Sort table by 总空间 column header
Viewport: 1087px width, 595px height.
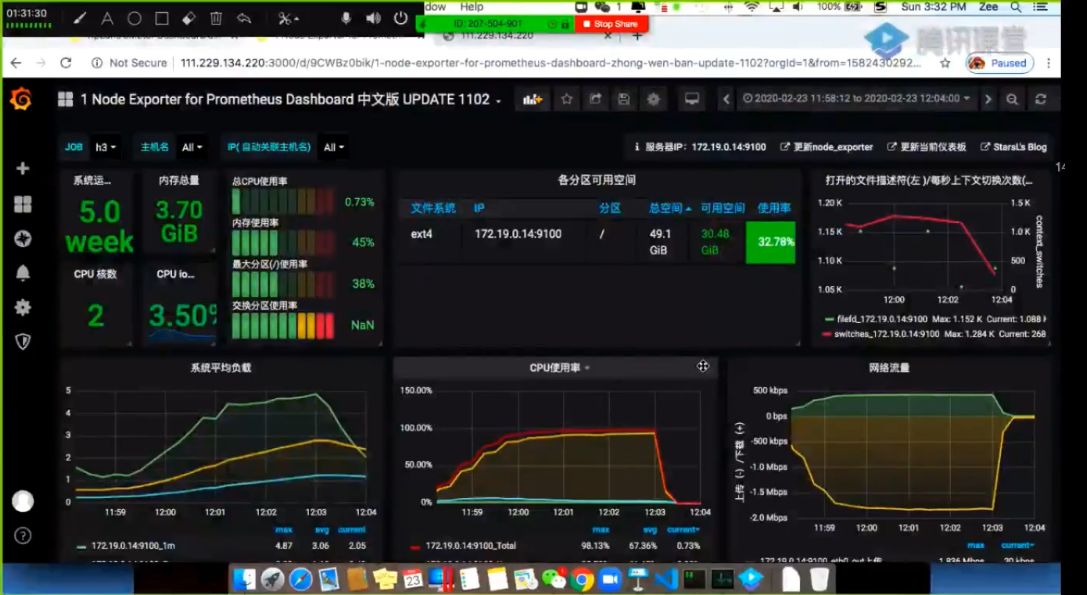point(670,208)
